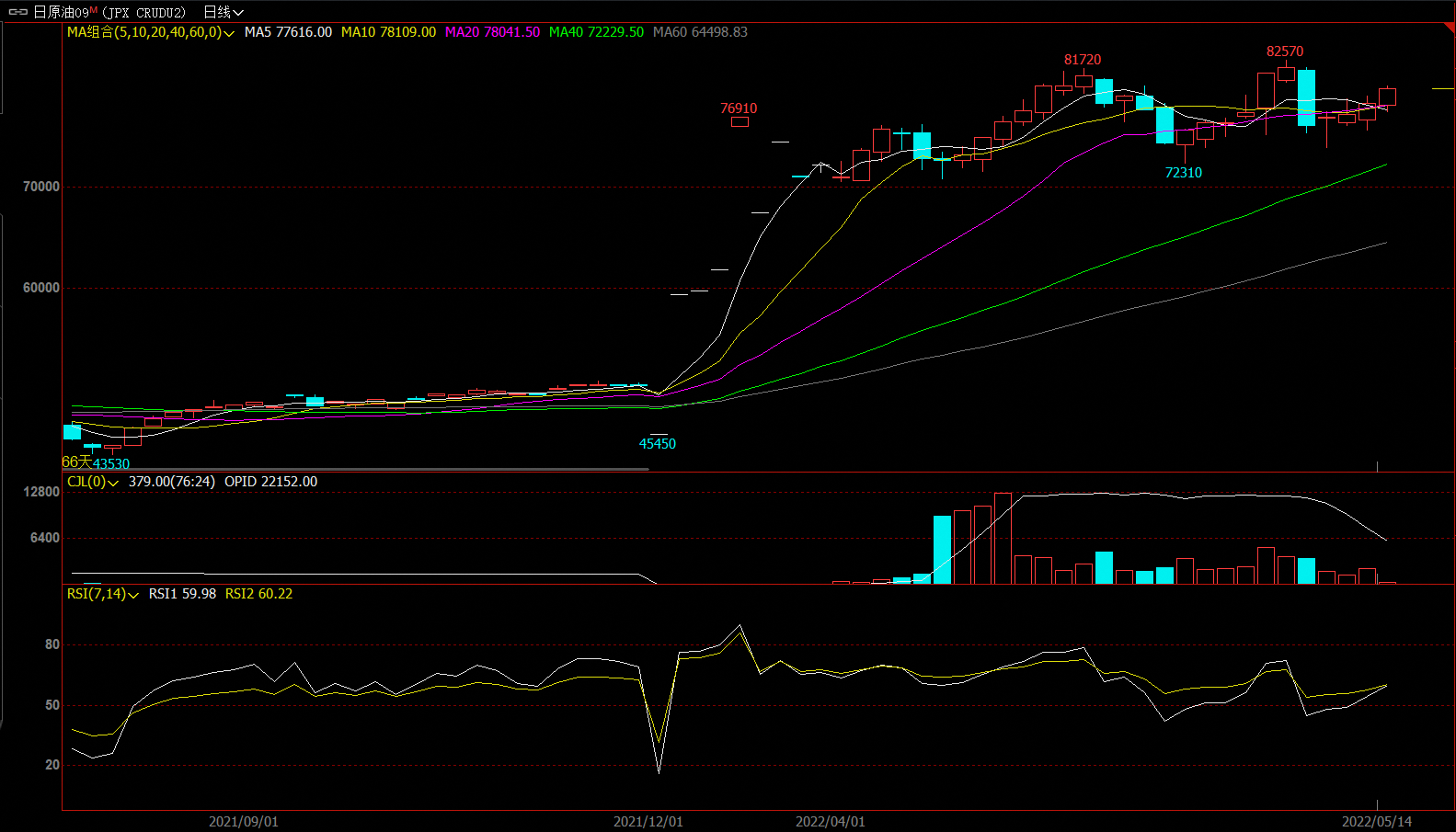Click the 82570 high price label
Viewport: 1456px width, 832px height.
(x=1285, y=51)
